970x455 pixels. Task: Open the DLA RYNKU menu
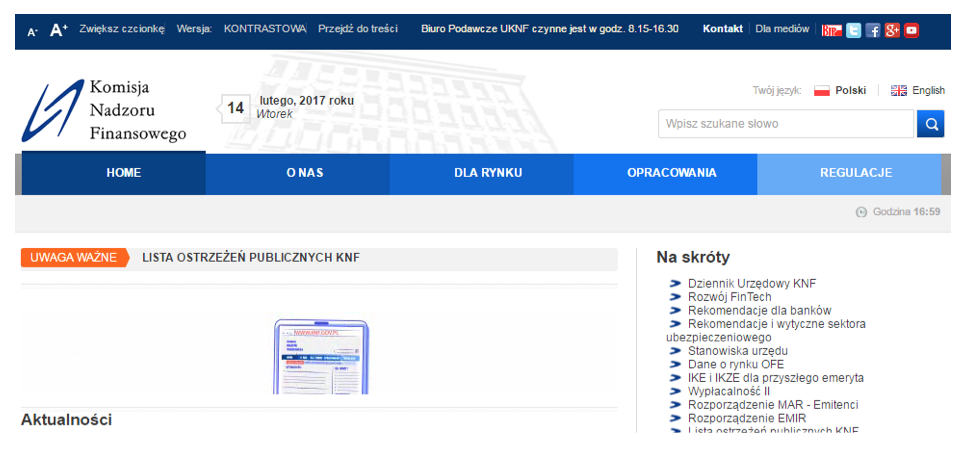[x=481, y=173]
